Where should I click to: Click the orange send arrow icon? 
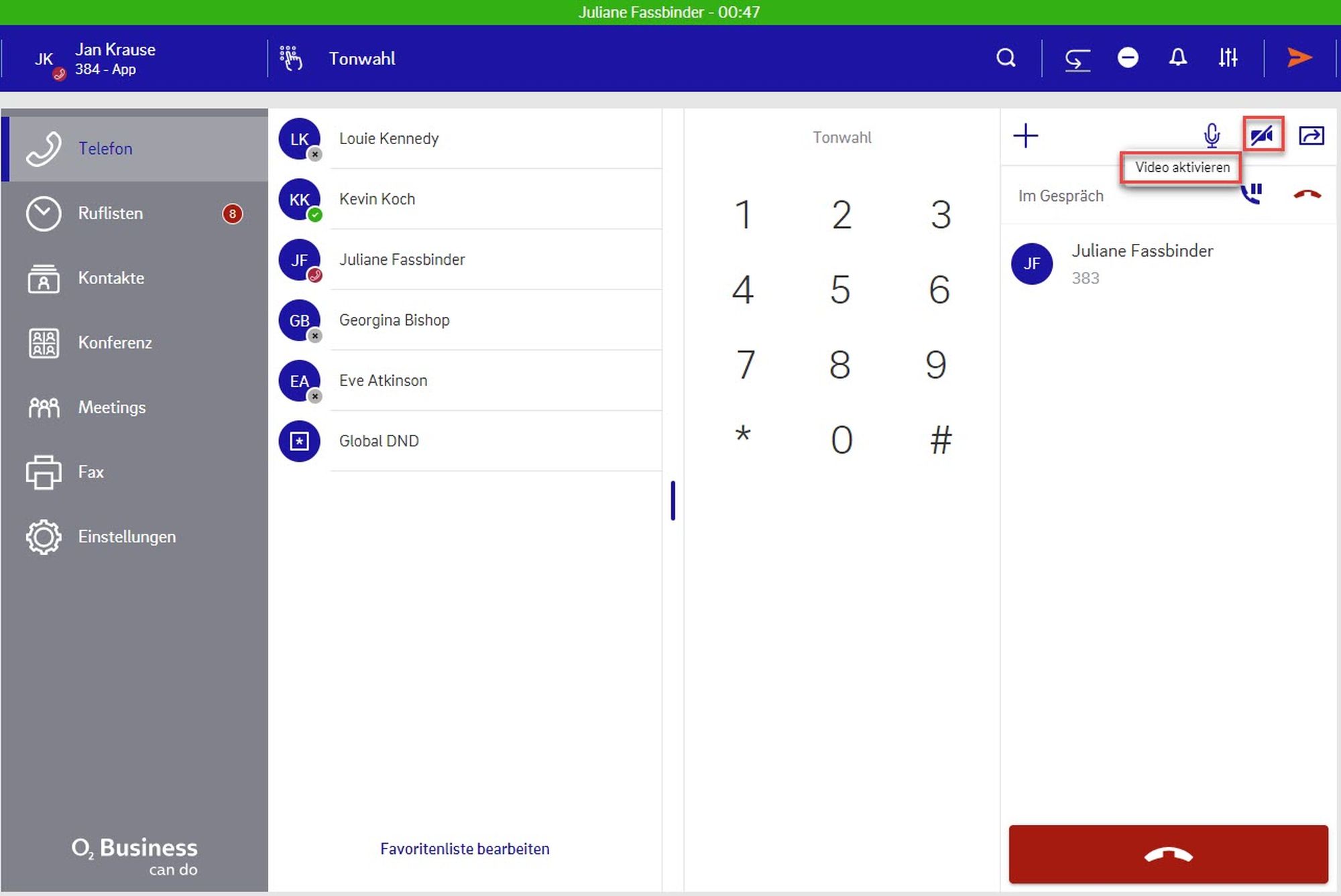(x=1299, y=58)
